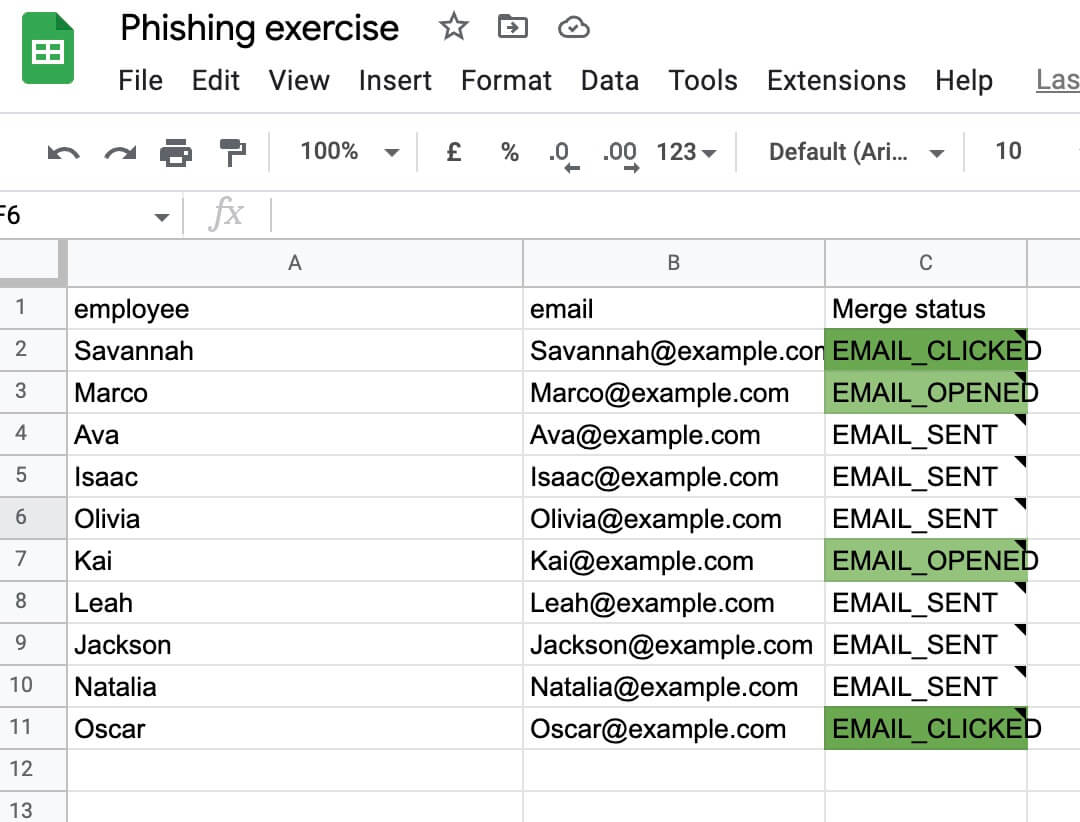This screenshot has width=1080, height=822.
Task: Click the Phishing exercise title
Action: [x=259, y=28]
